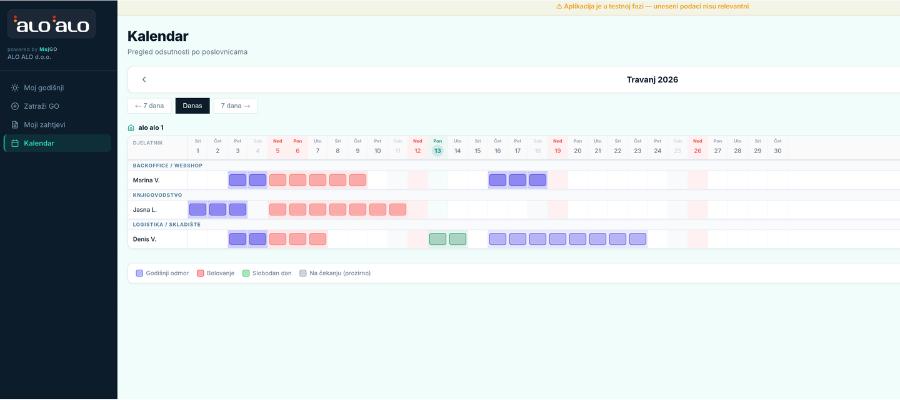Click the Godišnji odmor purple legend swatch
Screen dimensions: 900x400
pyautogui.click(x=140, y=272)
